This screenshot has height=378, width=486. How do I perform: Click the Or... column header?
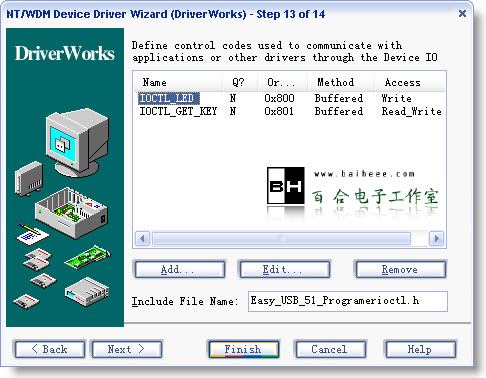[x=282, y=82]
